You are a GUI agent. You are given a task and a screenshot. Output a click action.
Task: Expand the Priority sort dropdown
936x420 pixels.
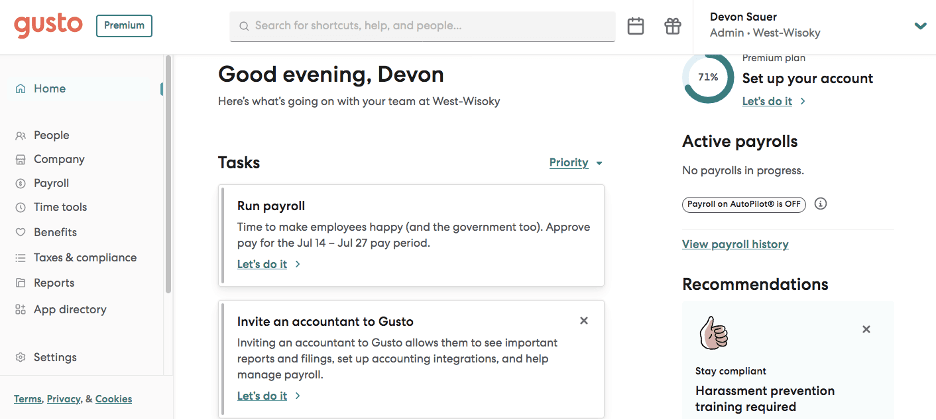coord(576,163)
